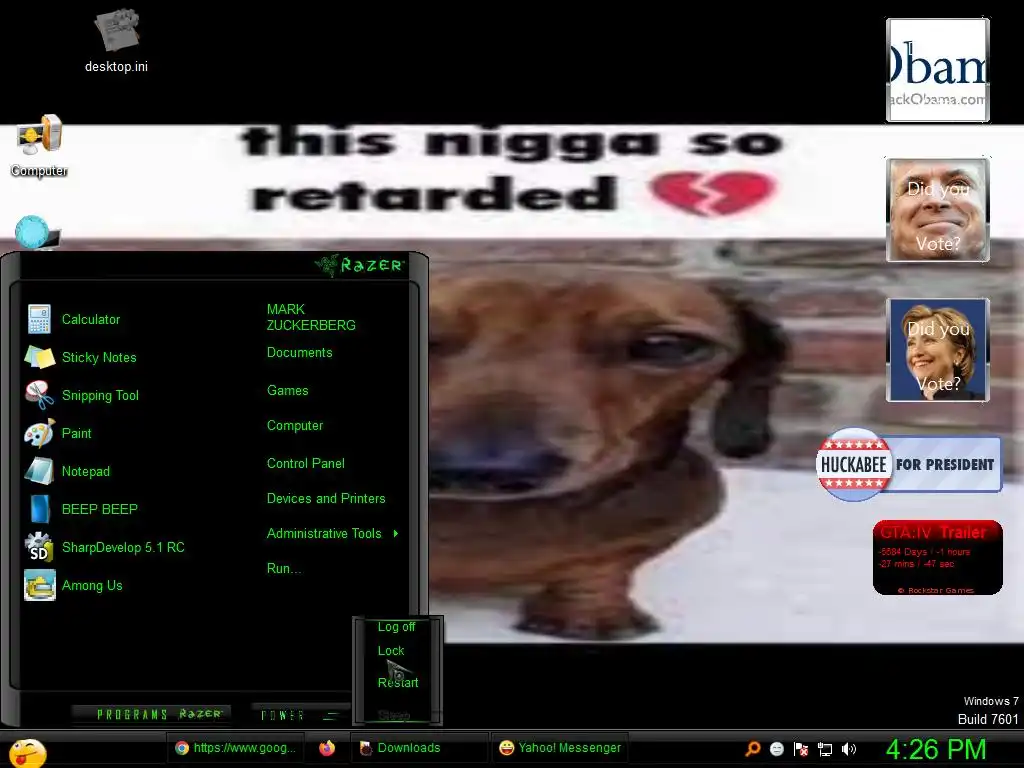The height and width of the screenshot is (768, 1024).
Task: Click the Hillary Did you Vote gadget
Action: coord(938,349)
